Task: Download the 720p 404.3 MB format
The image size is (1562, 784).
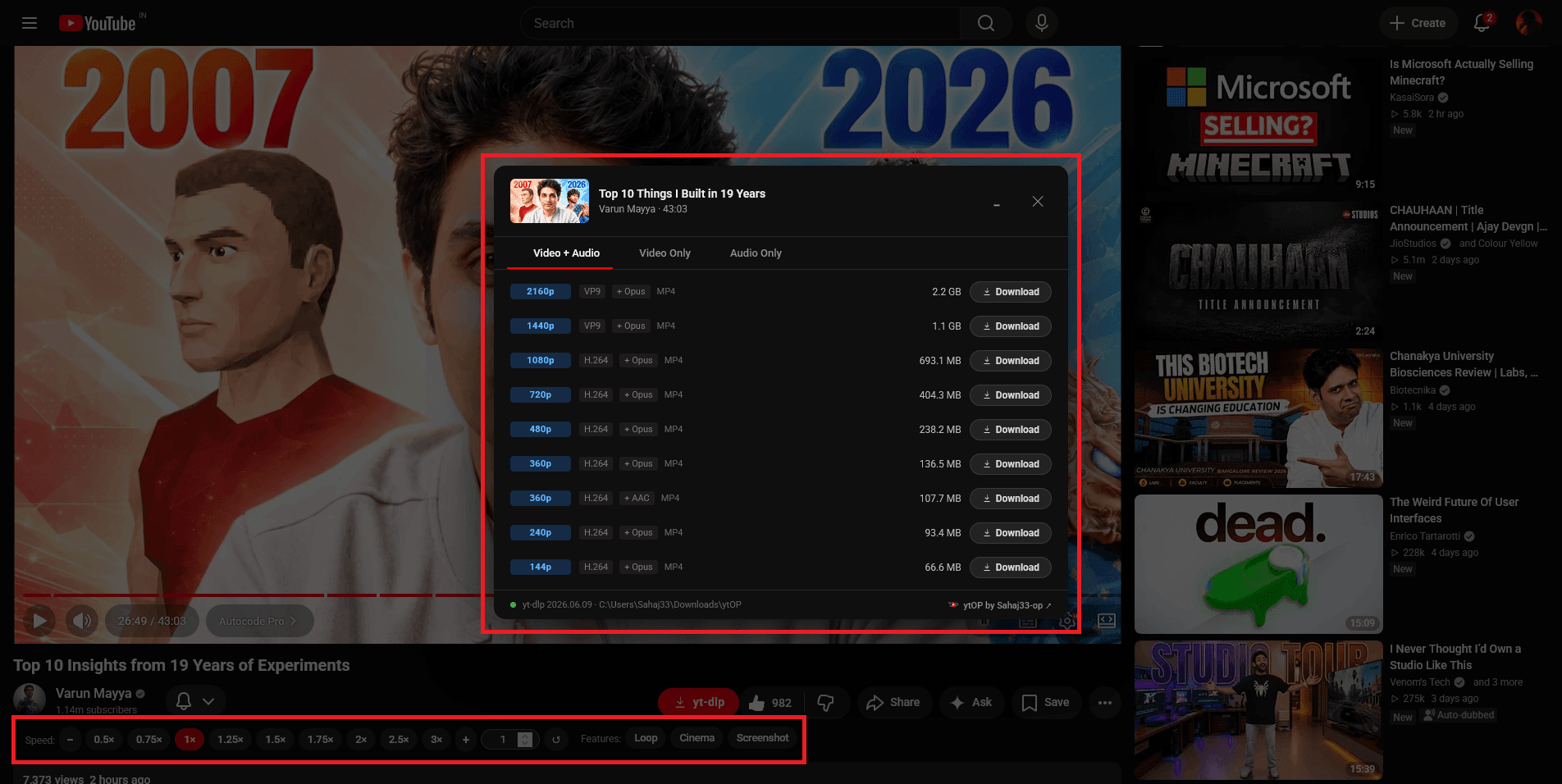Action: pos(1011,395)
